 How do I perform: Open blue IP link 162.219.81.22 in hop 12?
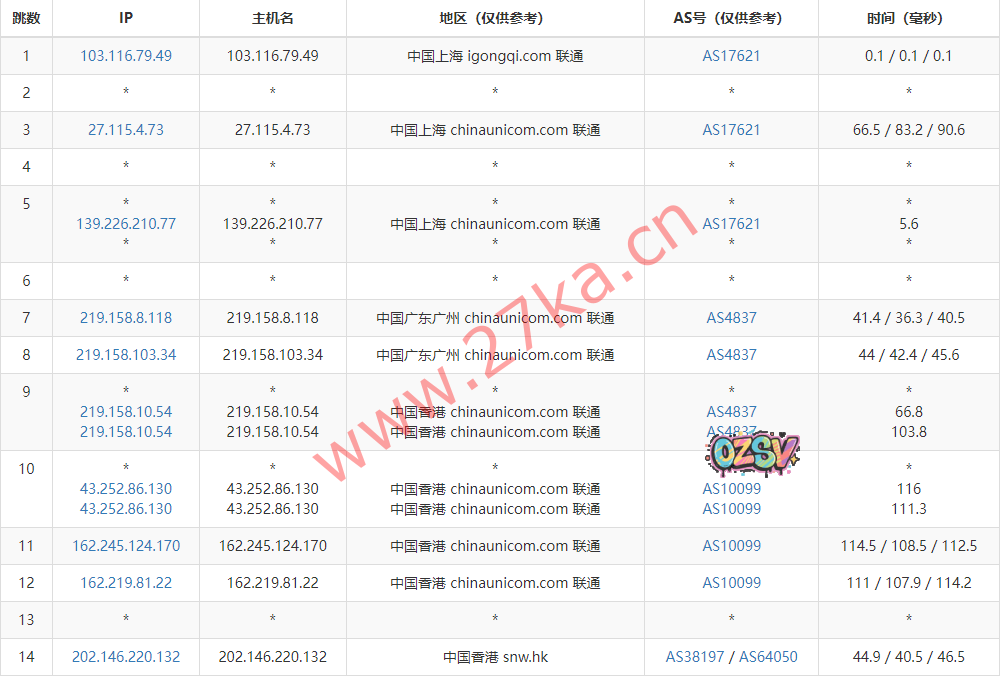click(x=126, y=583)
